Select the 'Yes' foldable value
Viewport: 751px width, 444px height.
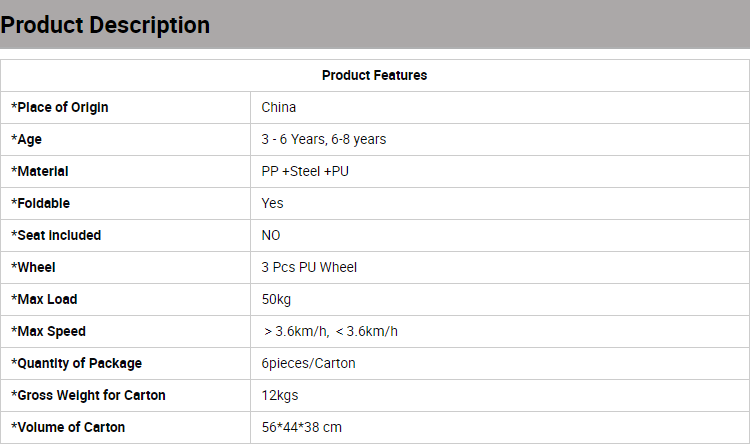(x=273, y=204)
